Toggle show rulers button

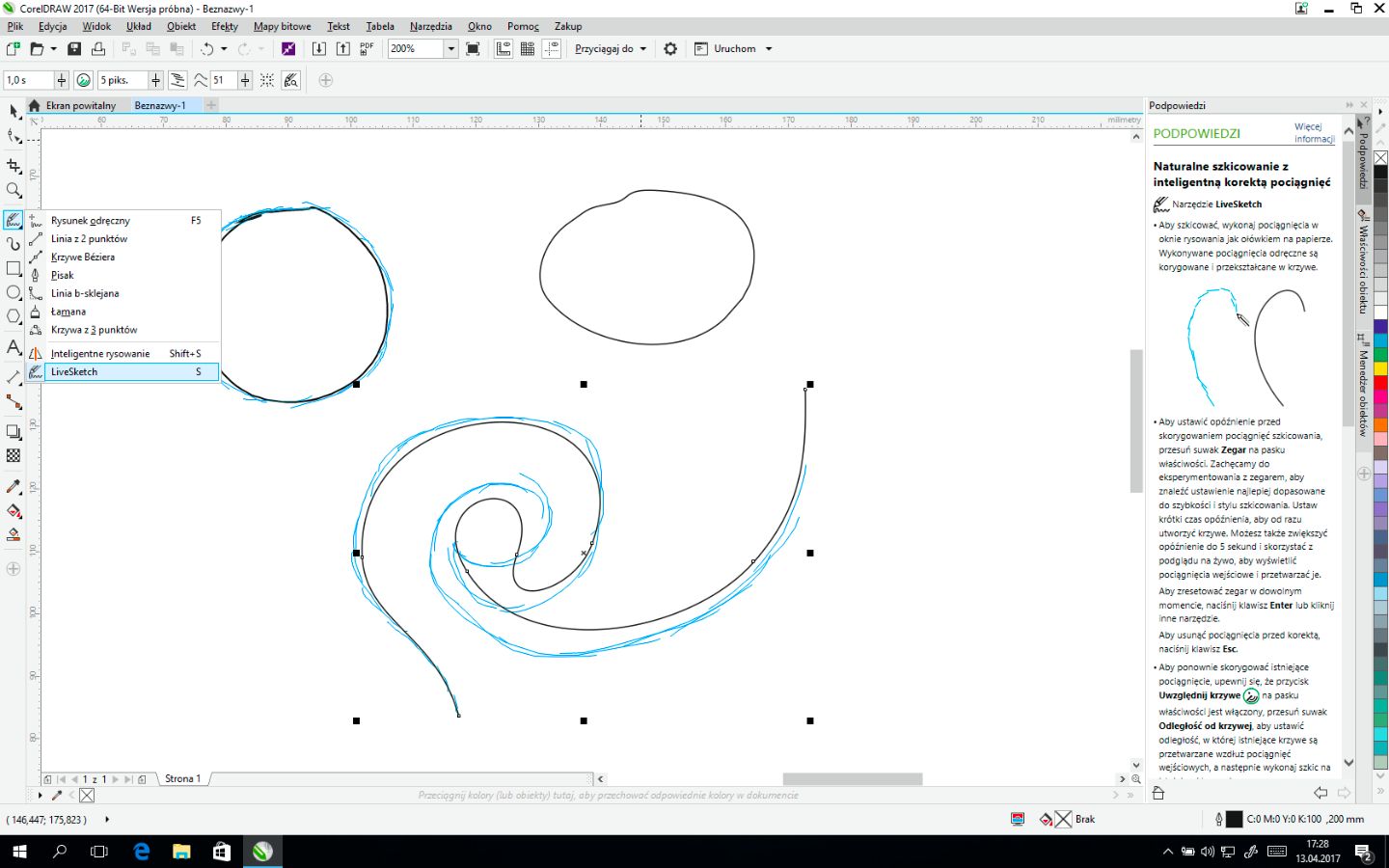coord(504,49)
